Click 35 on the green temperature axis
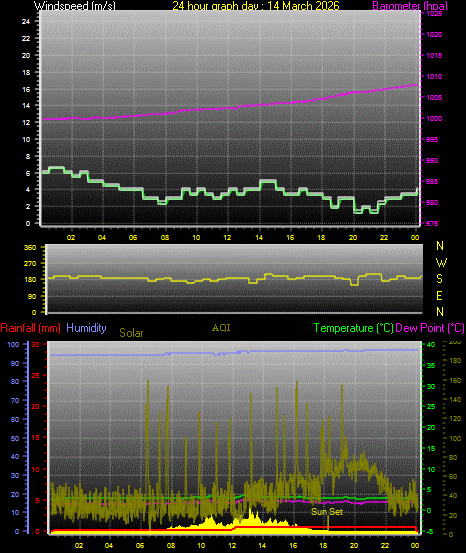466x553 pixels. pyautogui.click(x=431, y=366)
